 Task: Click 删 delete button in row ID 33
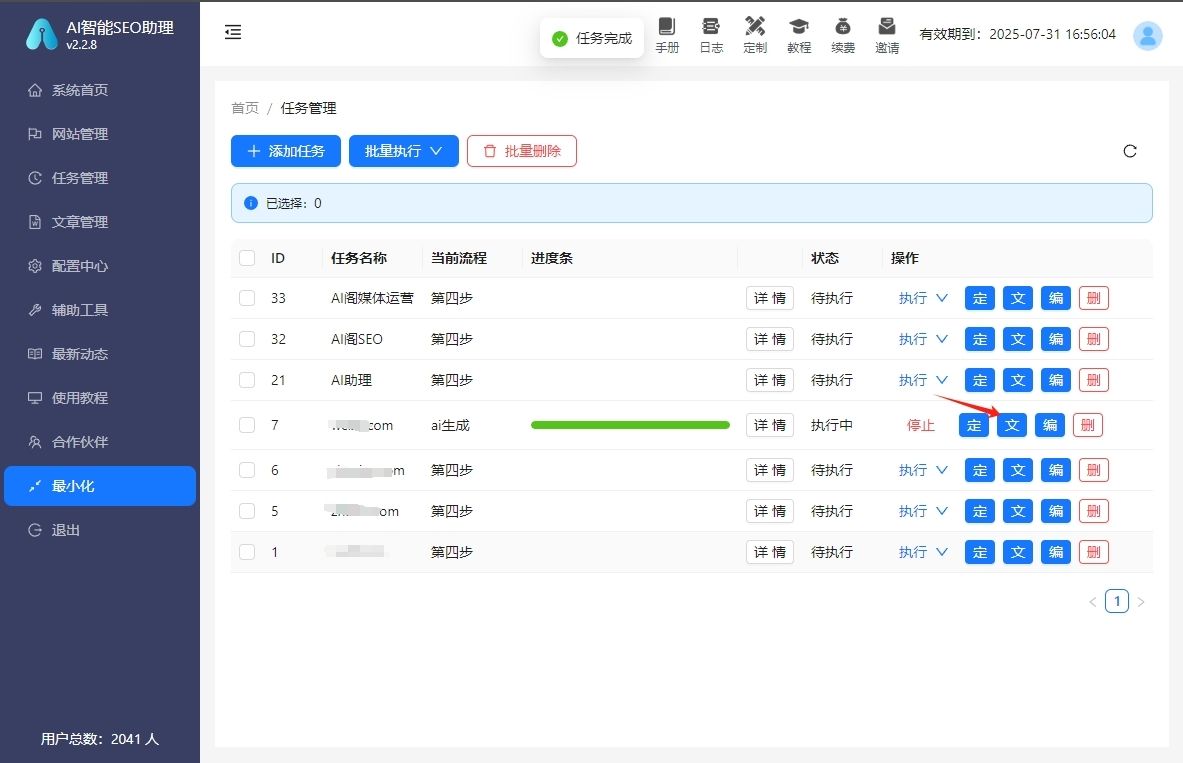1093,298
